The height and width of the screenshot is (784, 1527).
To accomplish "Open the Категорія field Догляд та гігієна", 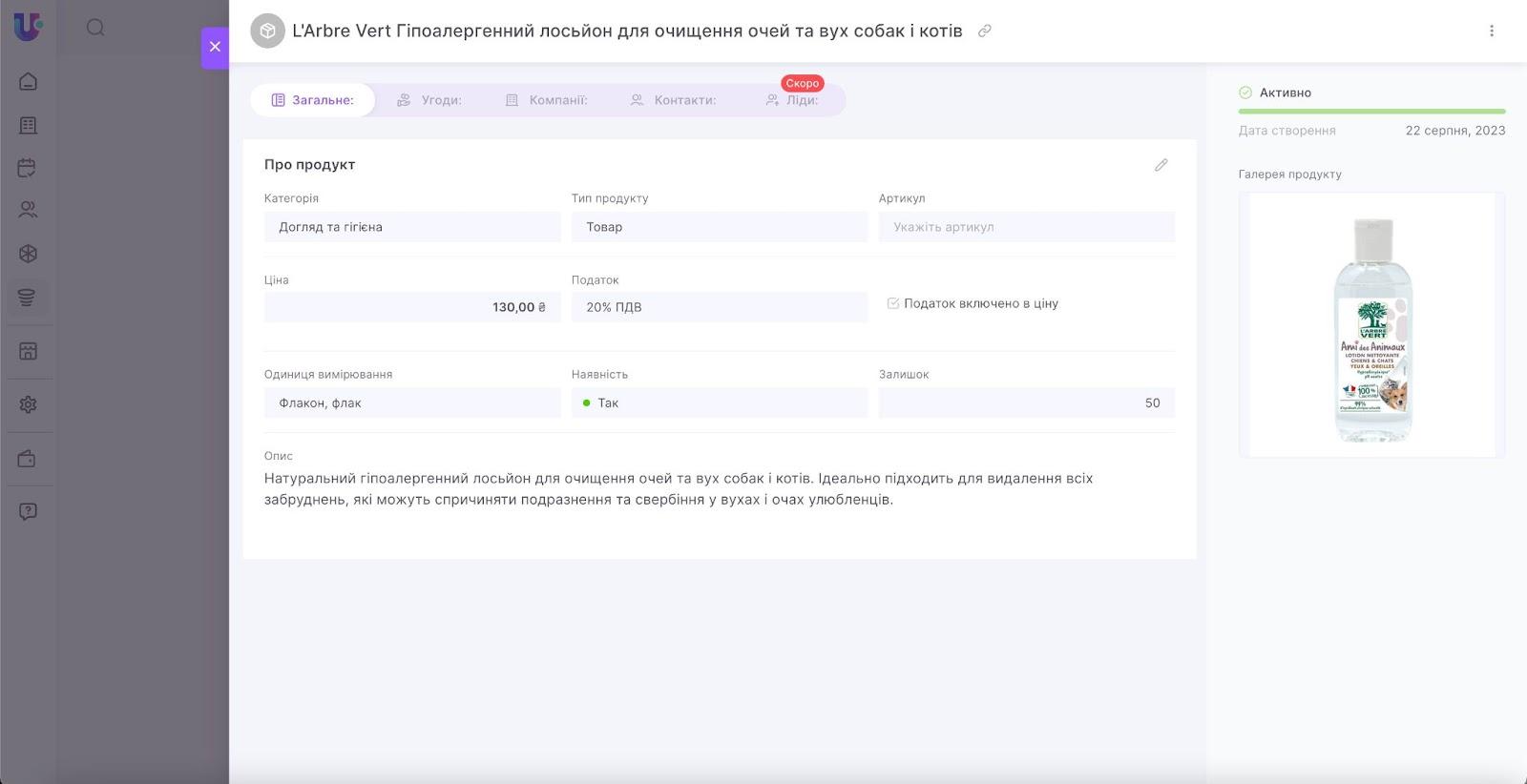I will pos(412,227).
